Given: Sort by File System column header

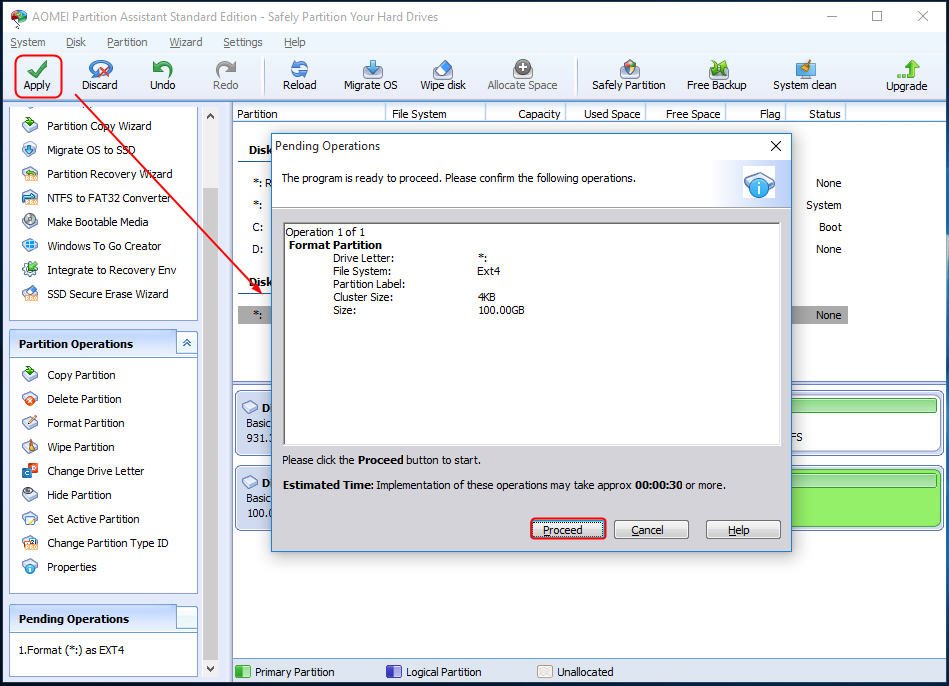Looking at the screenshot, I should (x=435, y=114).
